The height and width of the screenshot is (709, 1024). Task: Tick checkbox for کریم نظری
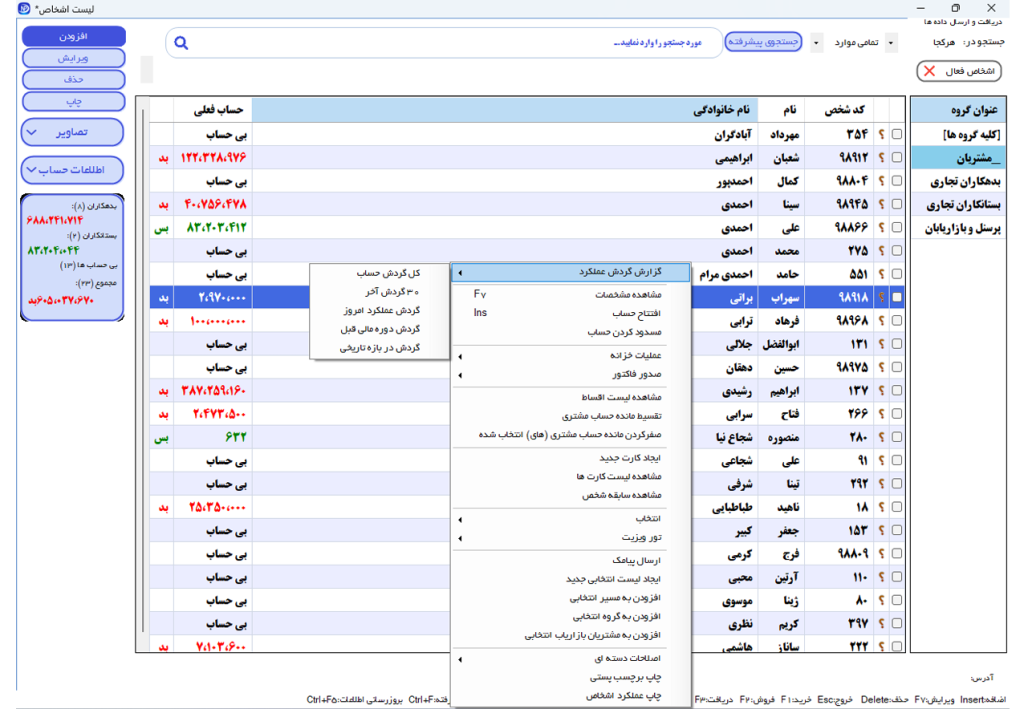click(897, 623)
